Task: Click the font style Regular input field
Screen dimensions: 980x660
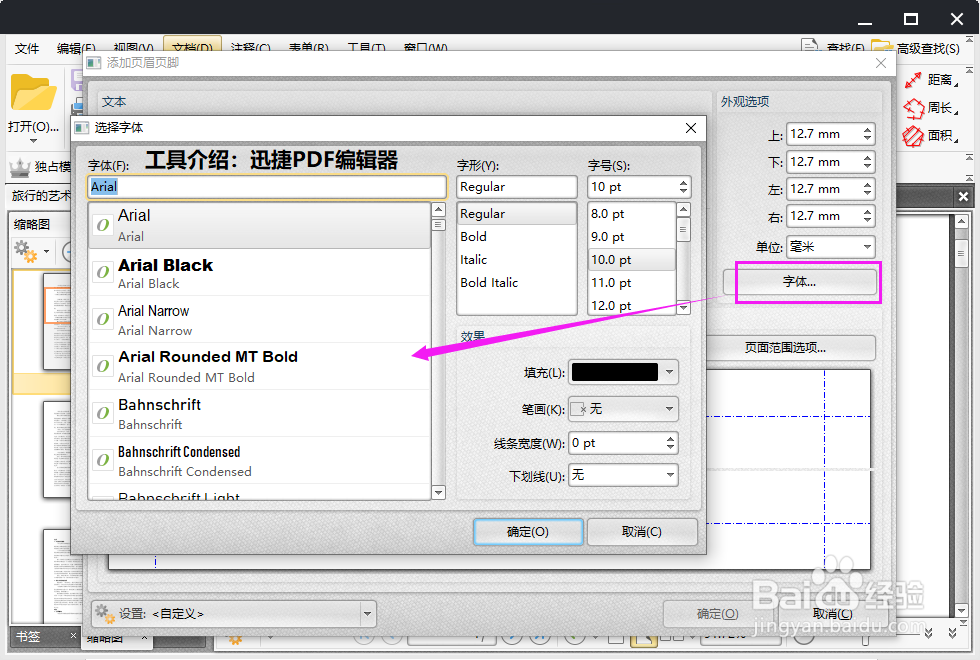Action: (x=516, y=187)
